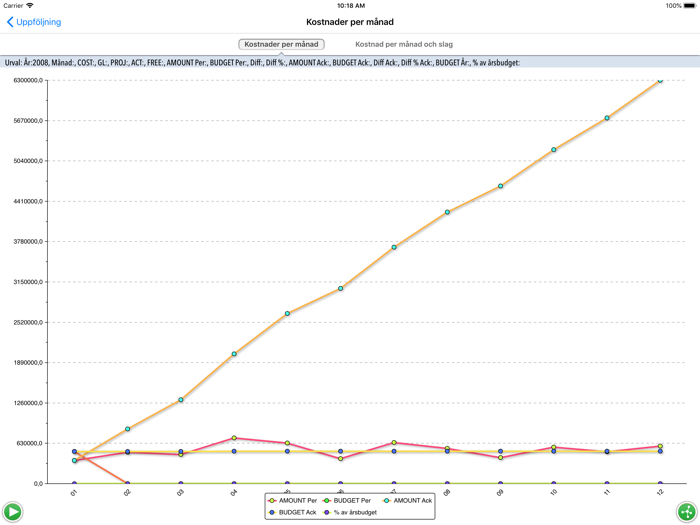
Task: Tap the 3780000,0 y-axis label
Action: tap(28, 242)
